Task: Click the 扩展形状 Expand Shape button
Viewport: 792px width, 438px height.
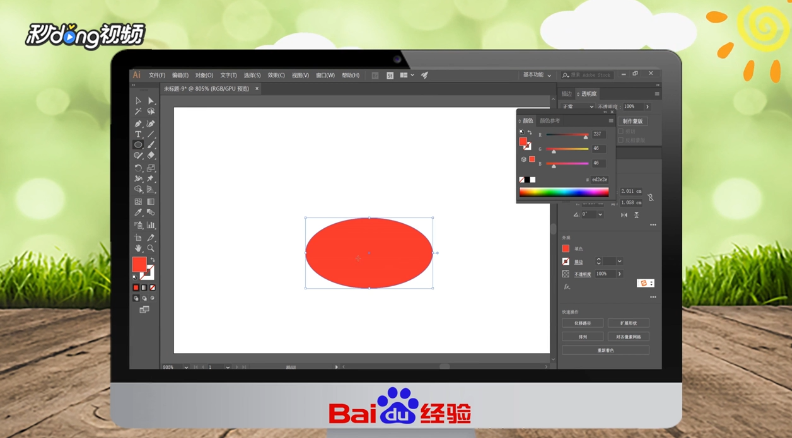Action: pos(628,323)
